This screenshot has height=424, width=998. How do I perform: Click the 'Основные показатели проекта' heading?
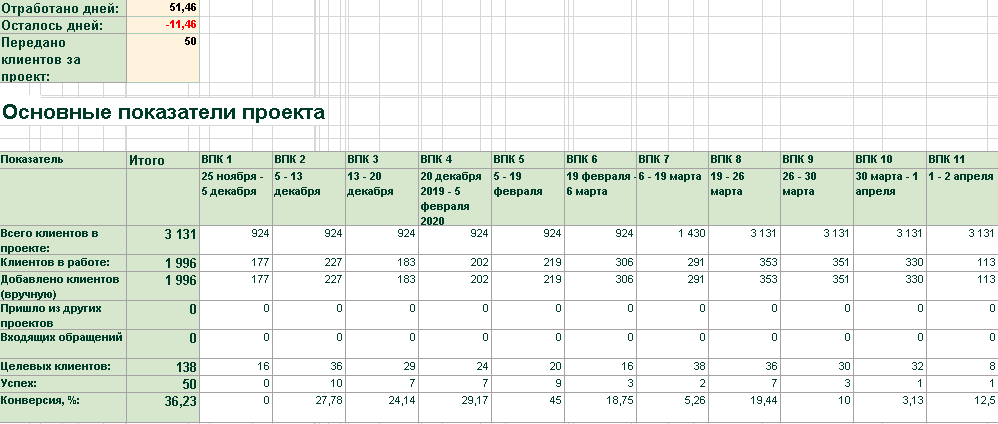point(163,113)
